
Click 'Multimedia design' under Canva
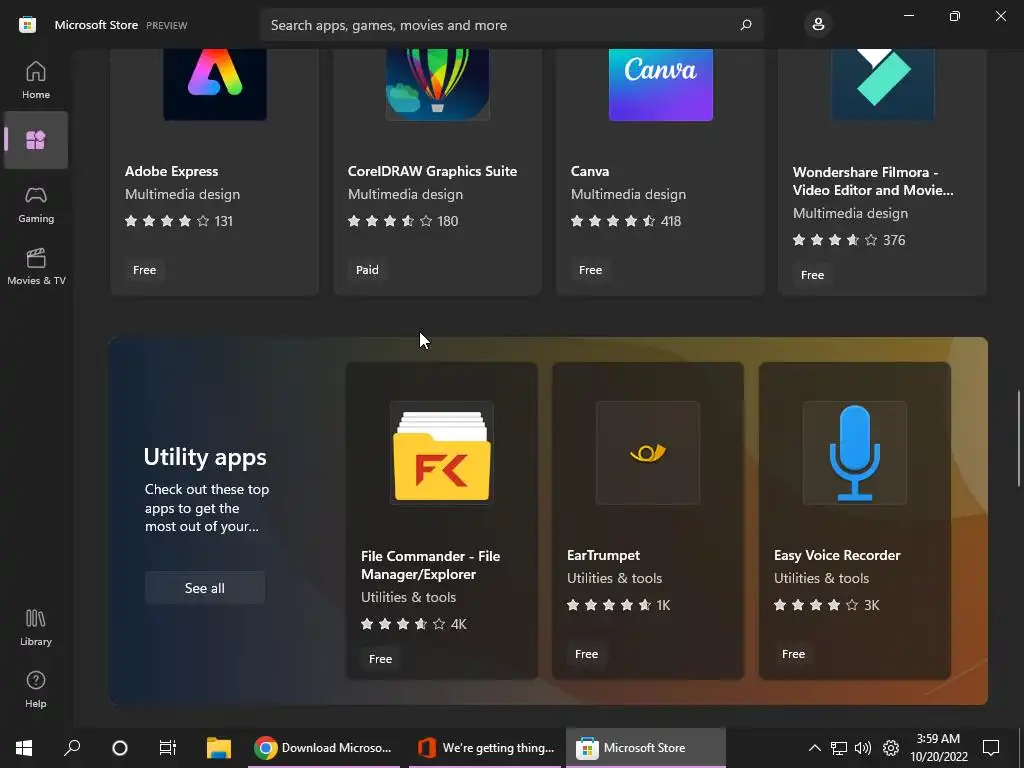(x=628, y=194)
